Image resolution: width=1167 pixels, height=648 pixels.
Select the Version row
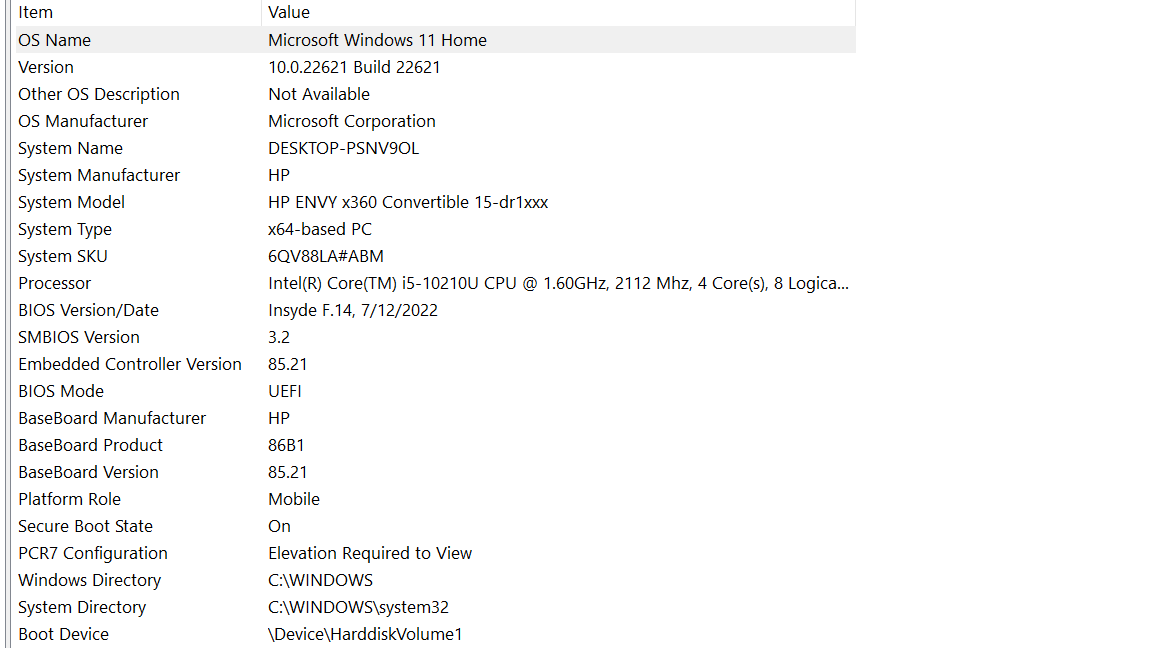(435, 67)
